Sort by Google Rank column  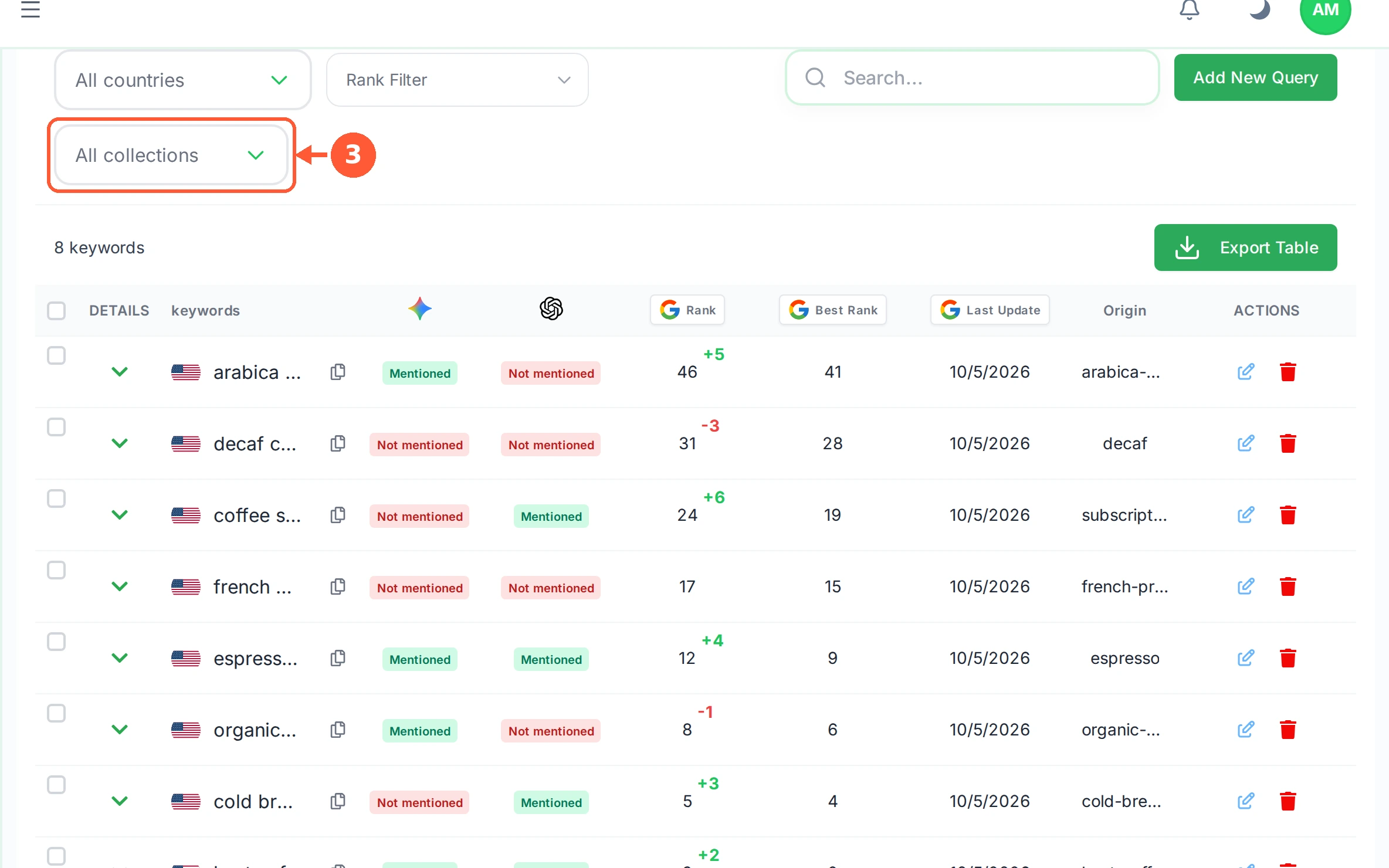(x=687, y=310)
